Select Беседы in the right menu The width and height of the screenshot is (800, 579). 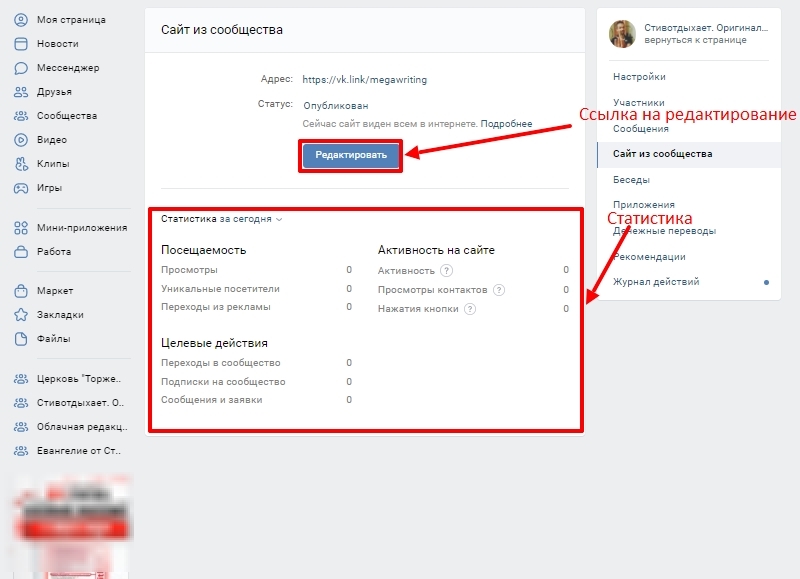click(x=631, y=180)
